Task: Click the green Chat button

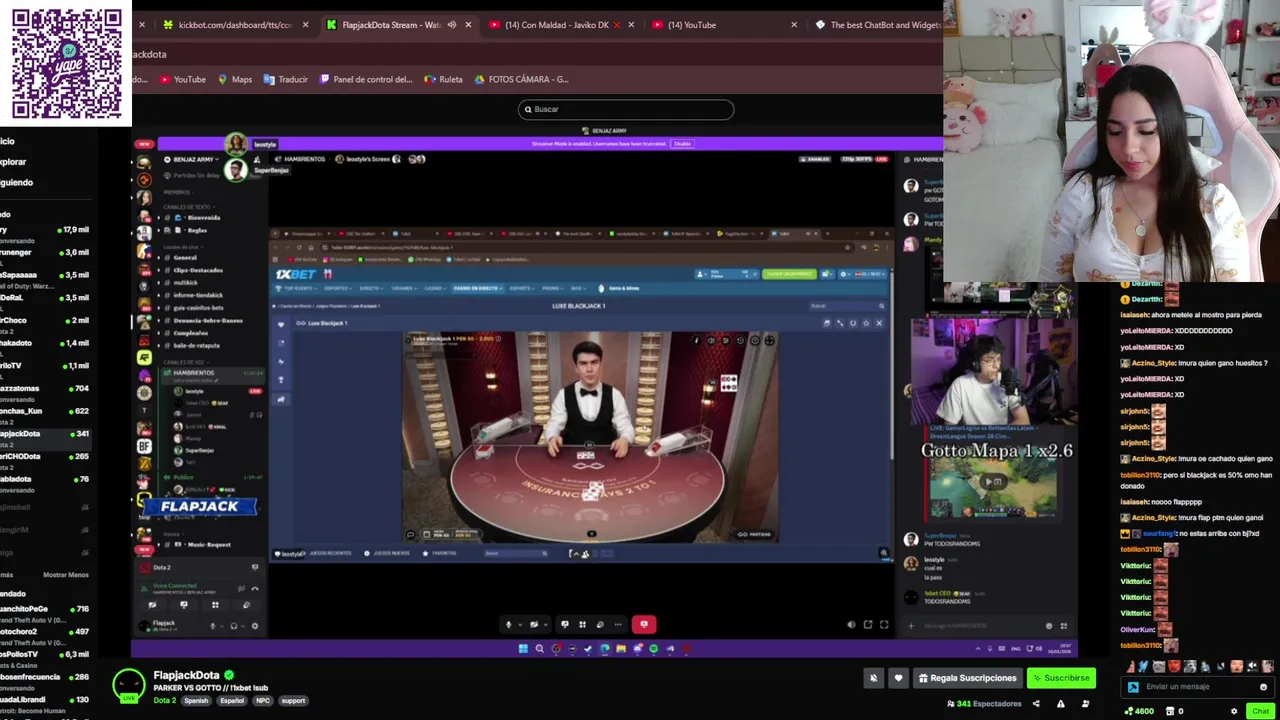Action: pyautogui.click(x=1260, y=711)
